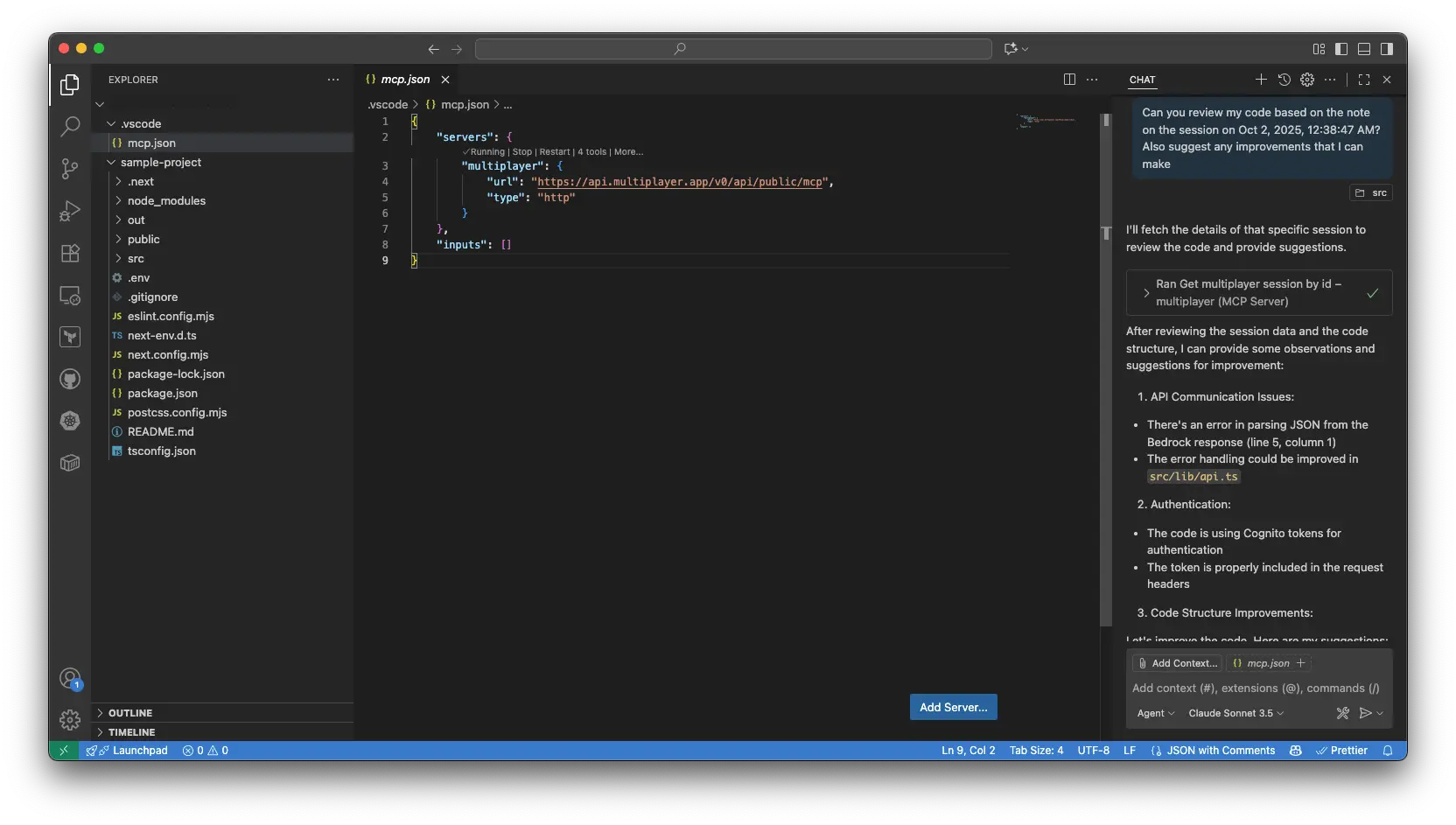Click the search bar at the top
This screenshot has height=825, width=1456.
pos(733,49)
